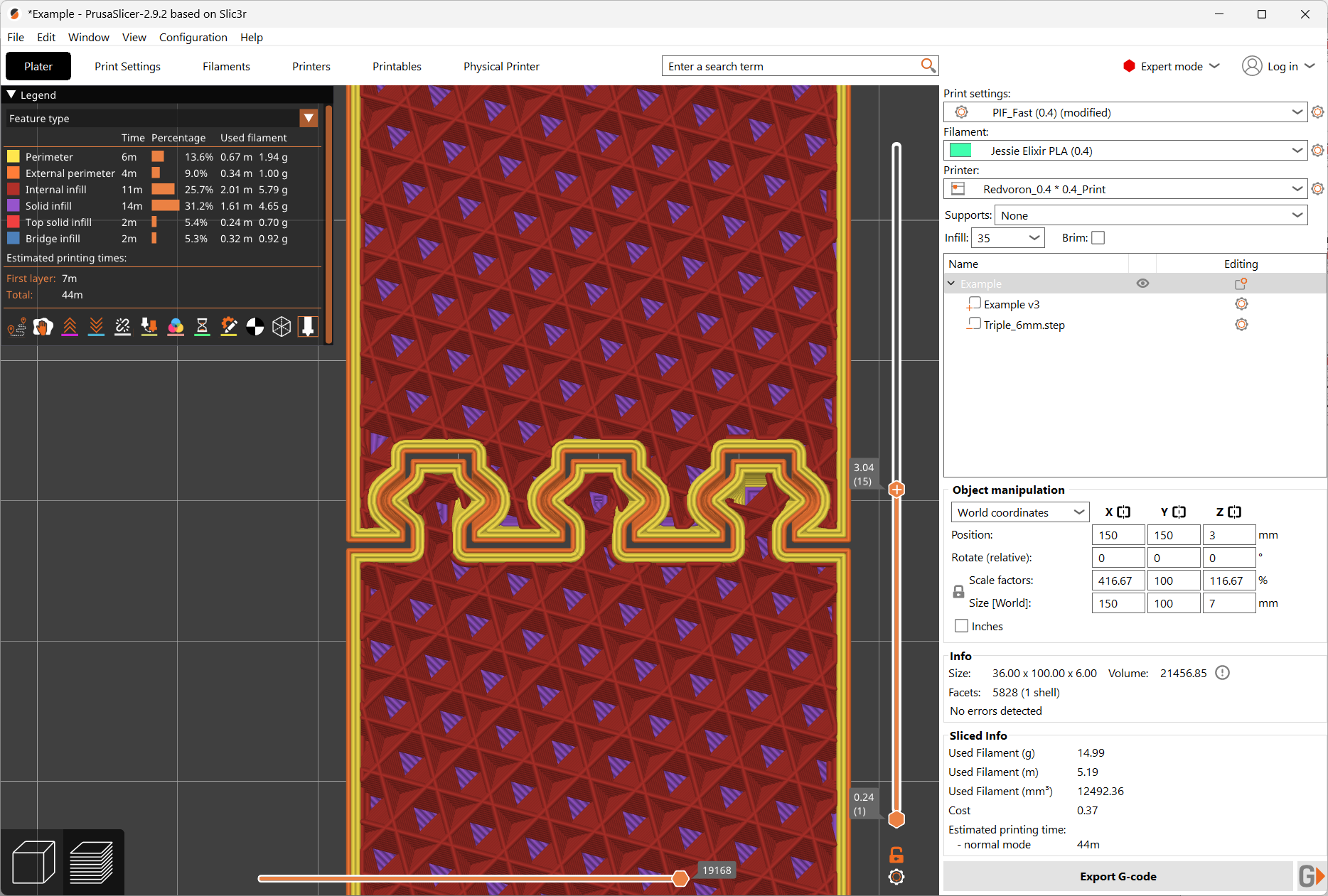Screen dimensions: 1328x896
Task: Open the Configuration menu
Action: tap(193, 37)
